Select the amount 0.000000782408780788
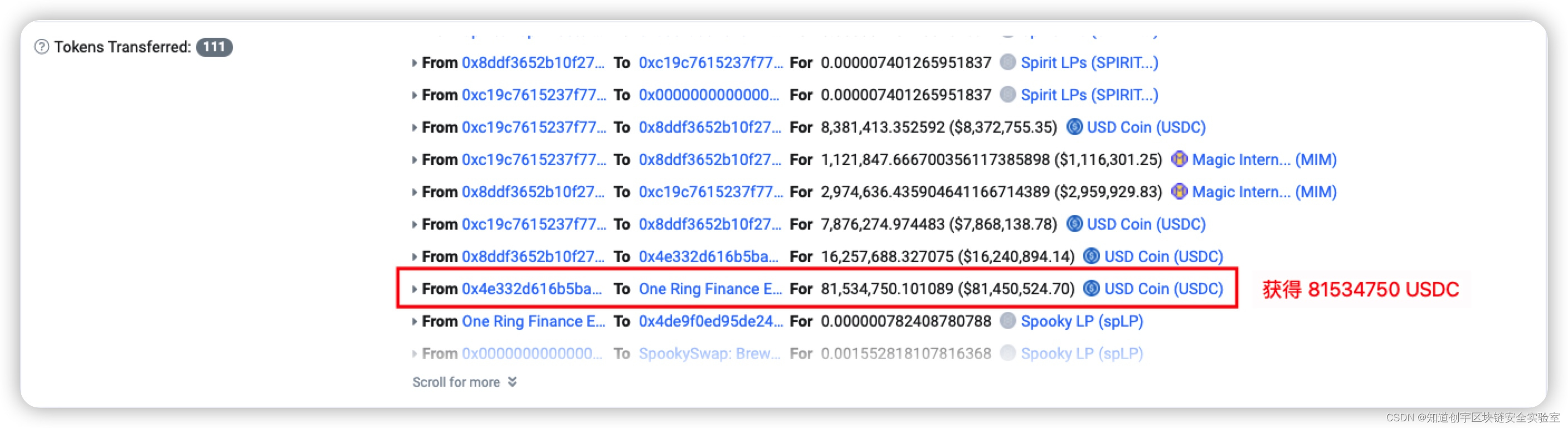 tap(905, 321)
